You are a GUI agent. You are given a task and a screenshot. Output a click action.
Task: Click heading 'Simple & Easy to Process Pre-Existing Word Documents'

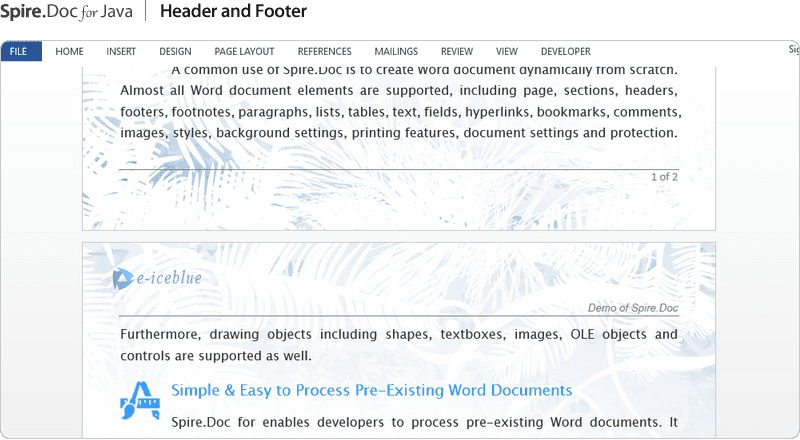371,390
